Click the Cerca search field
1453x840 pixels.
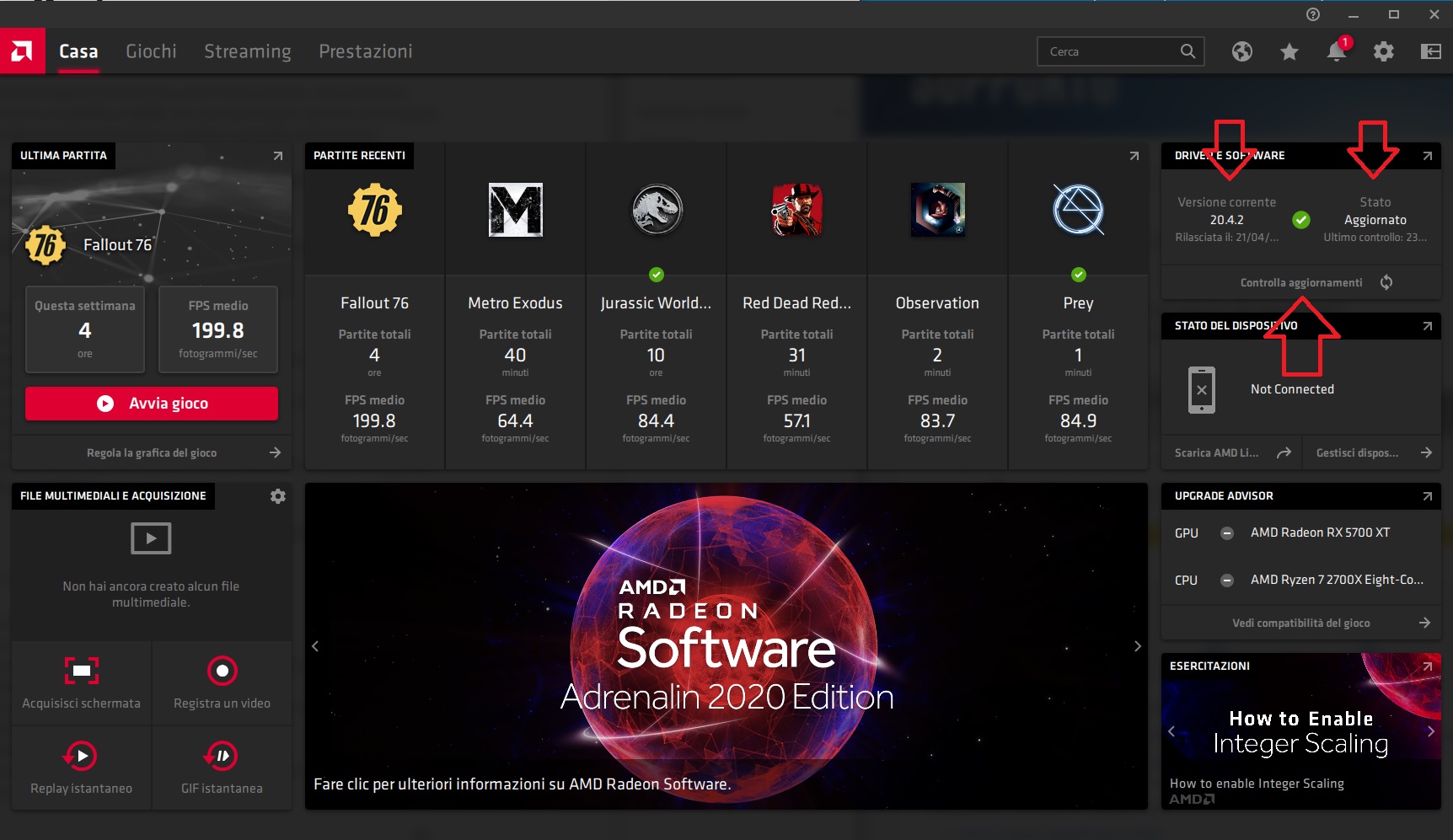click(x=1121, y=51)
